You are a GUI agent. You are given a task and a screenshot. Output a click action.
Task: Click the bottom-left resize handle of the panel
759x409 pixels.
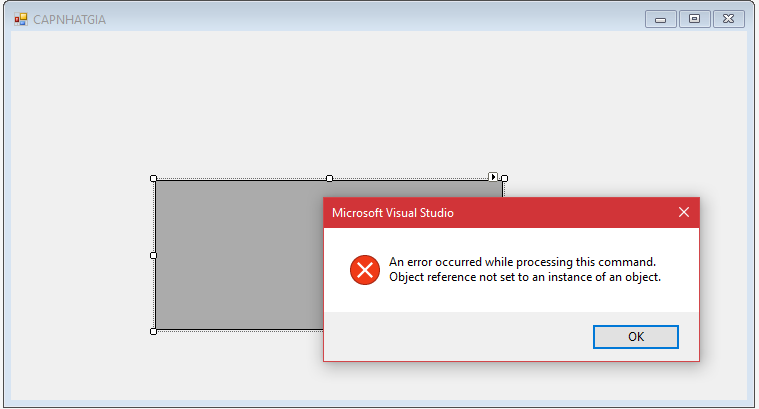(154, 331)
